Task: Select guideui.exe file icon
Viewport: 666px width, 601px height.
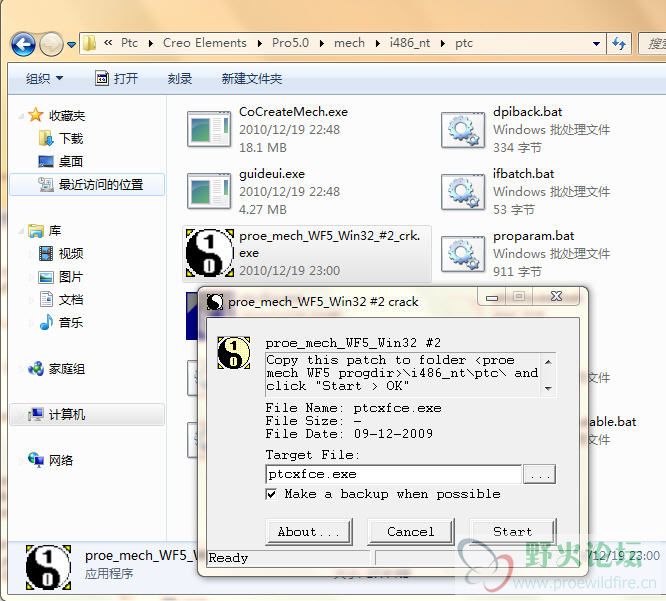Action: pos(209,191)
